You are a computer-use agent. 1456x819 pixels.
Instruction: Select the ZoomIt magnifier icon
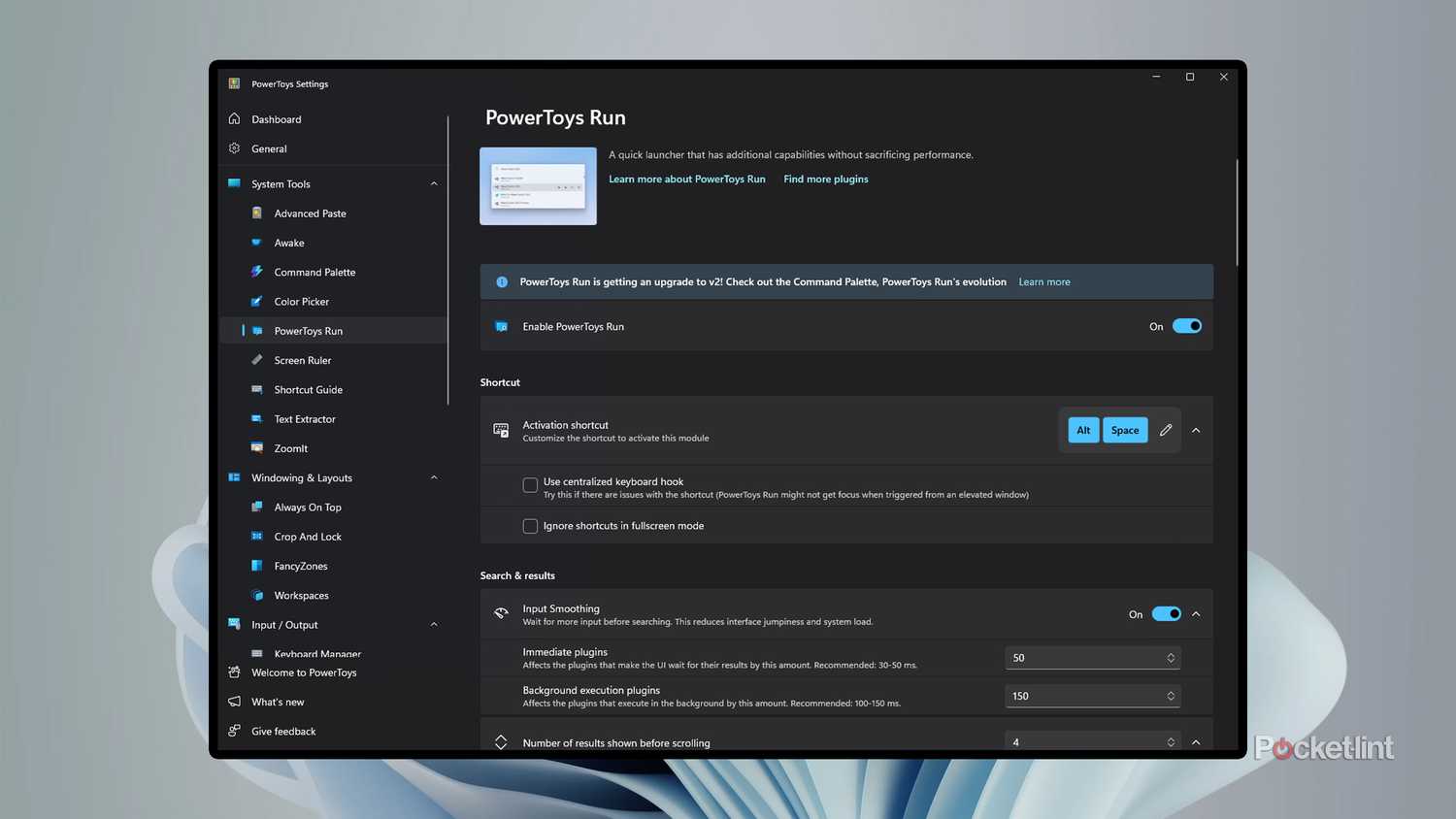click(257, 447)
